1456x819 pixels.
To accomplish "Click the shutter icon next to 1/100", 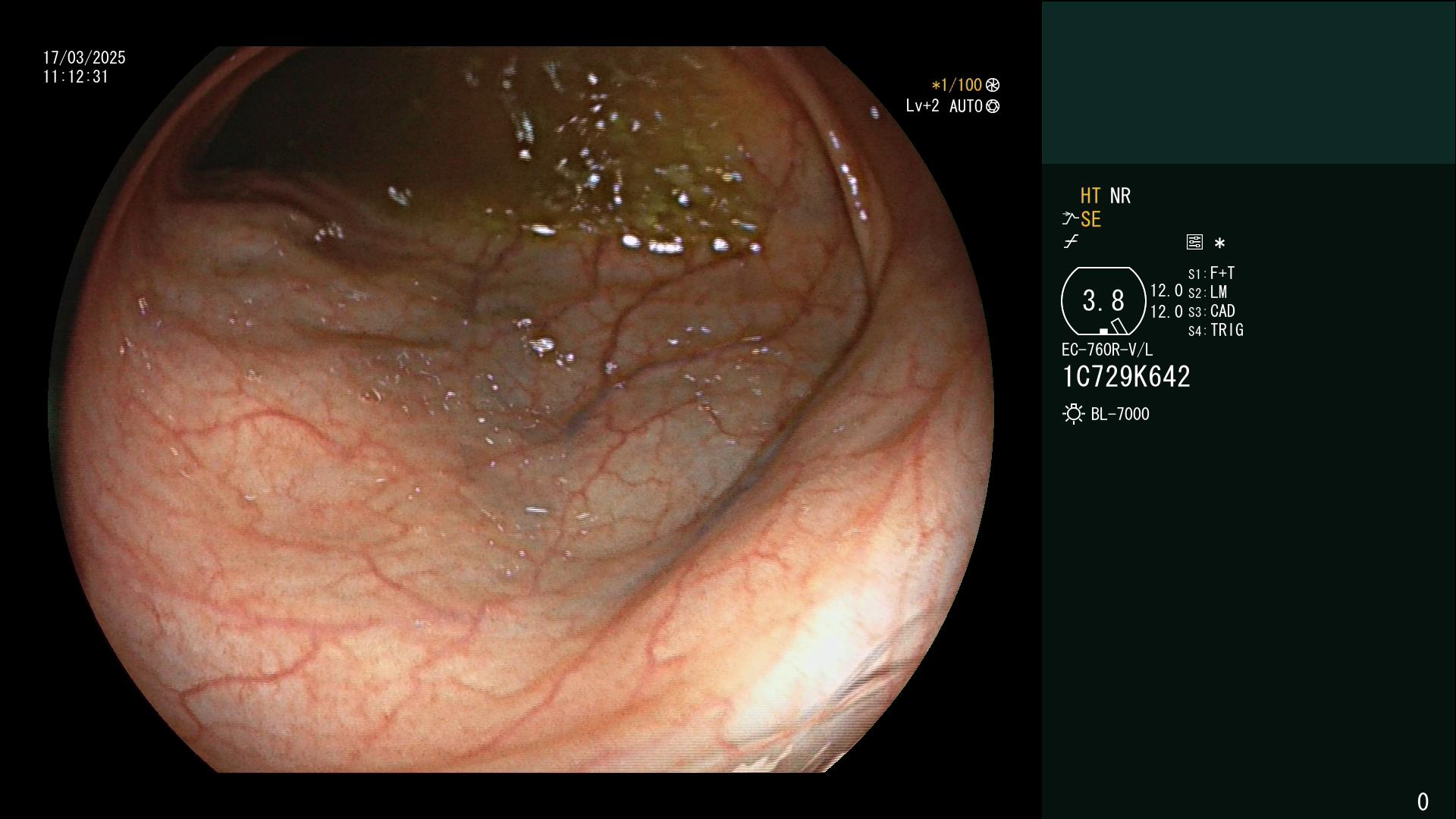I will coord(993,85).
